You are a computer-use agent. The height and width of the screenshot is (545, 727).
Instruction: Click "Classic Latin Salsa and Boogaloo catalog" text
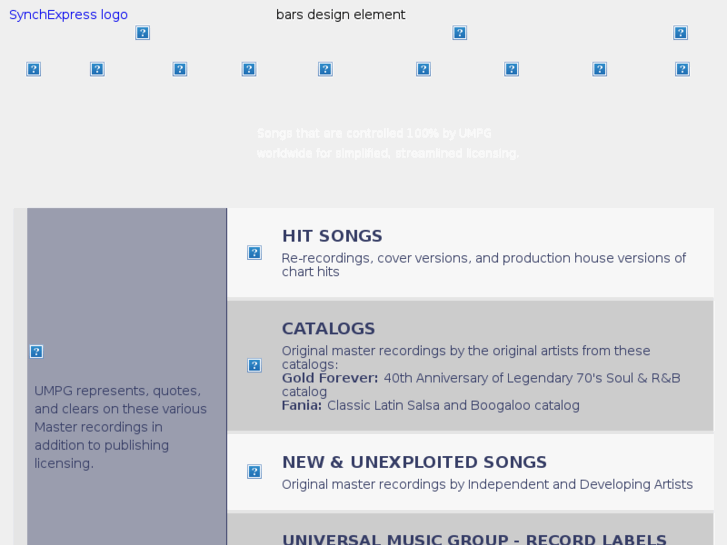point(453,405)
